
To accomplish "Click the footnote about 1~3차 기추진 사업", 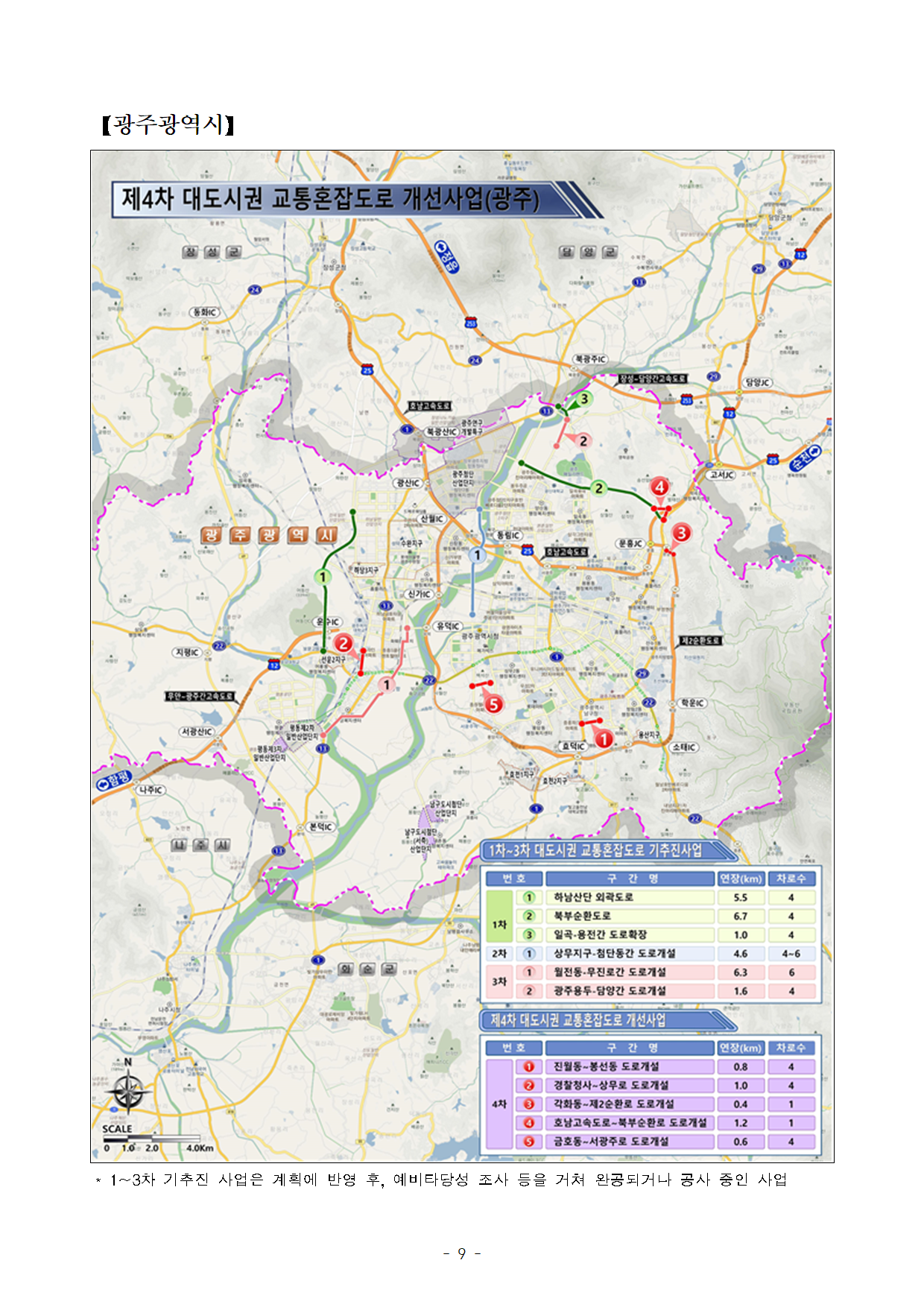I will [441, 1180].
